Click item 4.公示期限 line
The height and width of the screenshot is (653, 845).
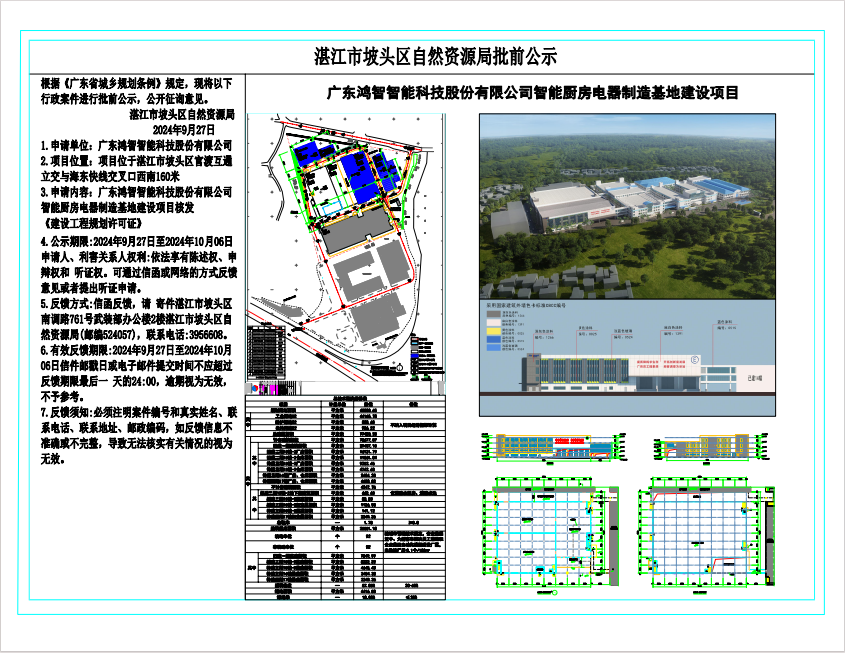137,241
